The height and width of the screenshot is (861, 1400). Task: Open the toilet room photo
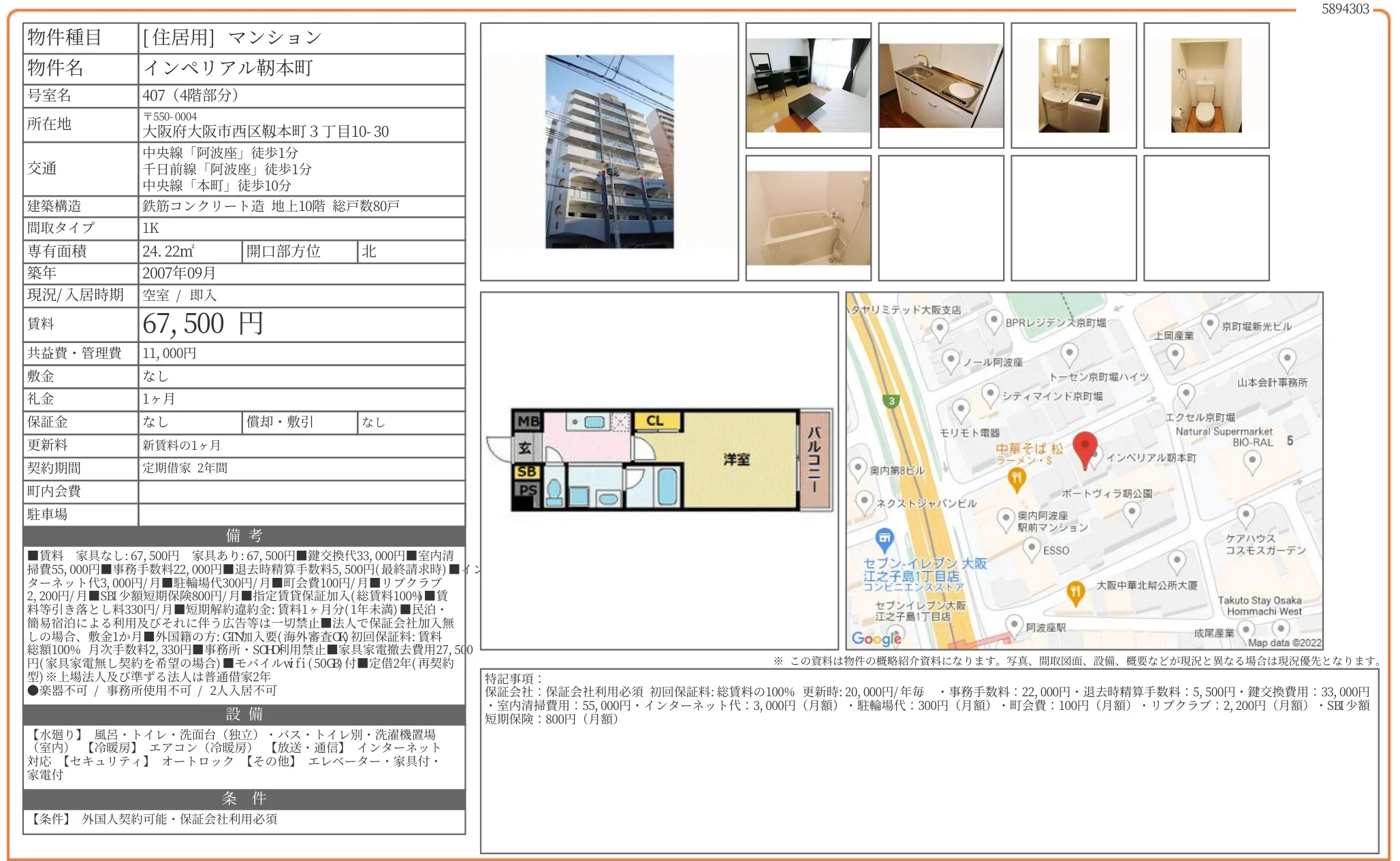1206,85
